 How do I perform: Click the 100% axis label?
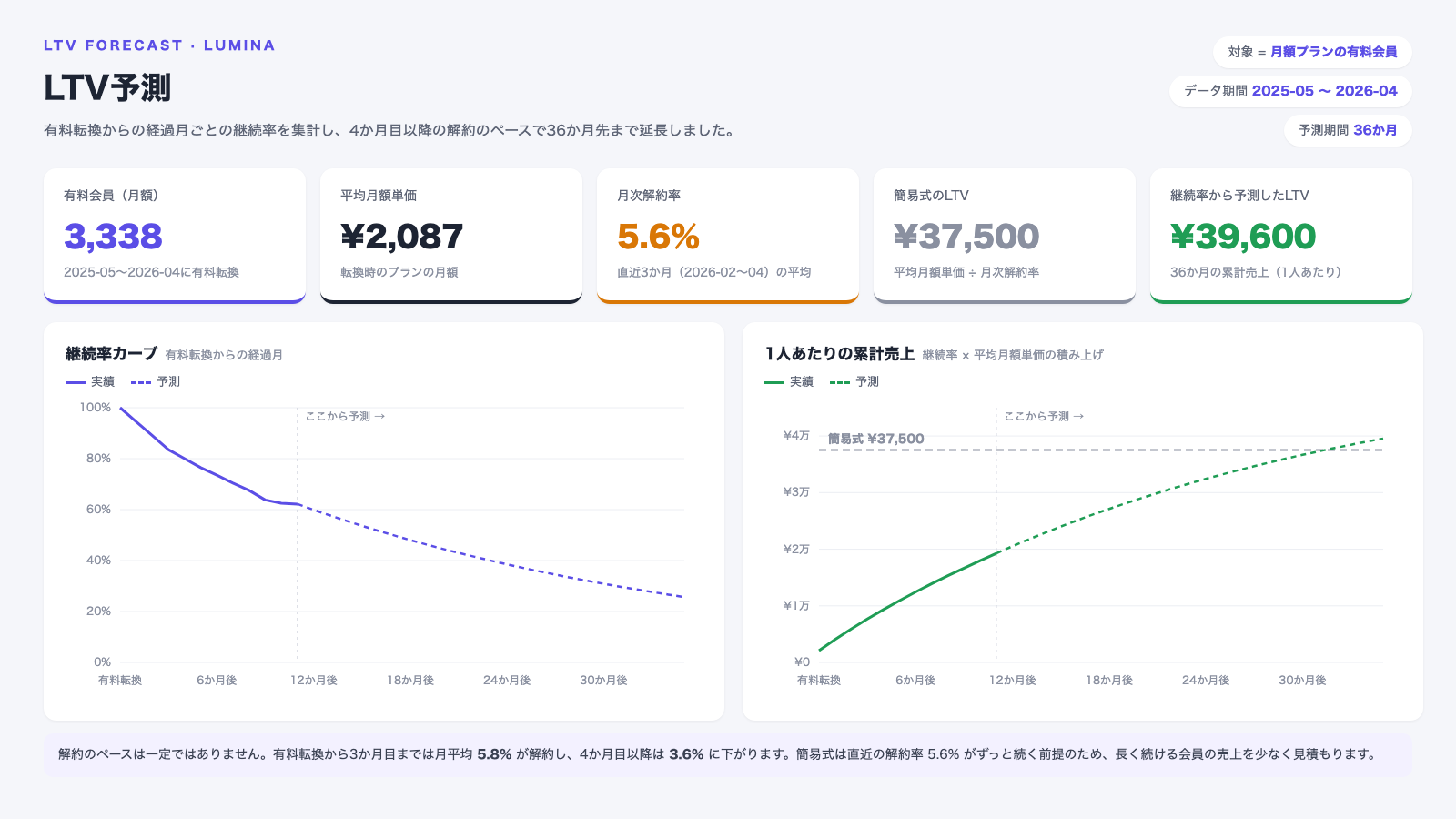[96, 407]
